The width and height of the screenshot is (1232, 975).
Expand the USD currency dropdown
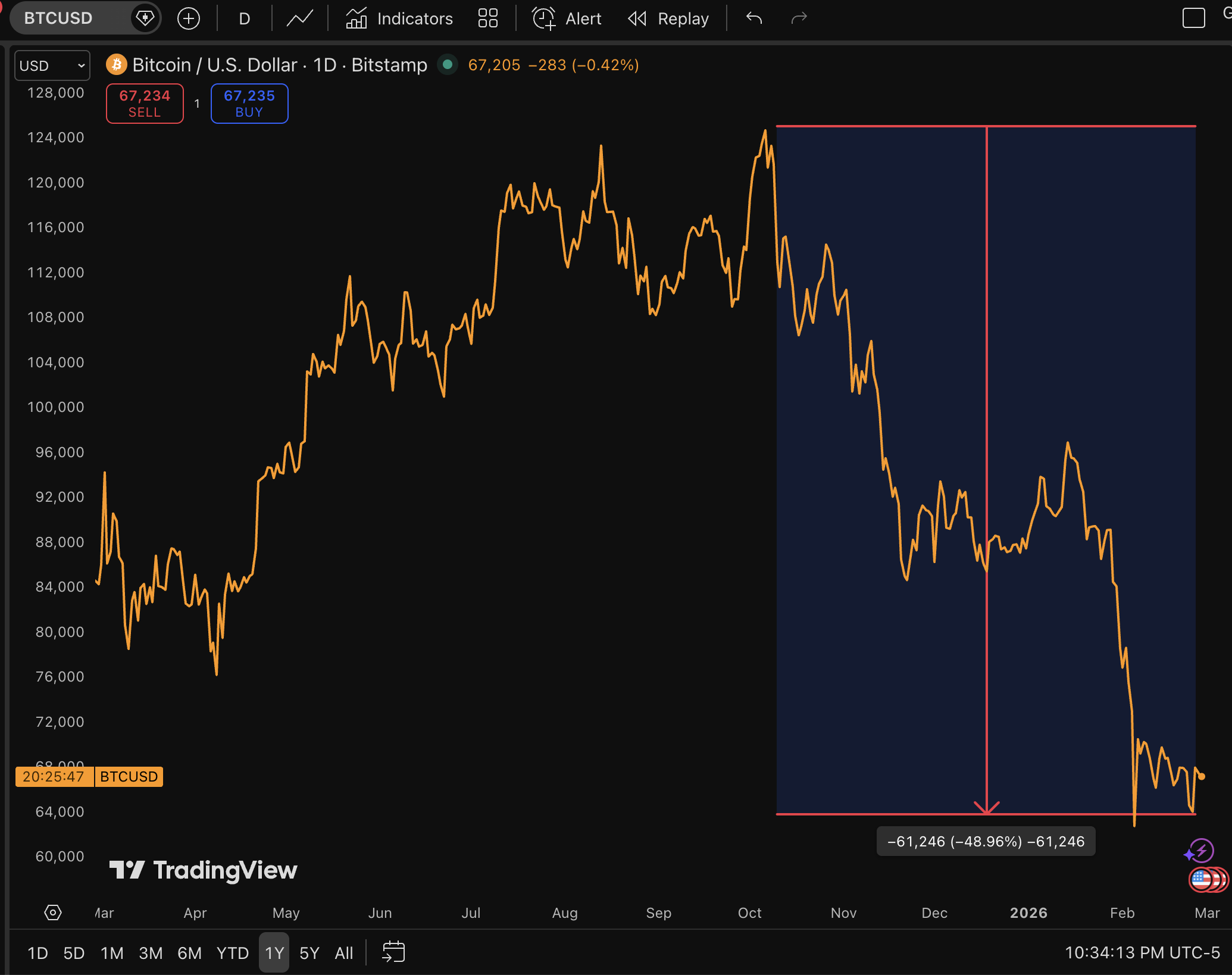52,65
